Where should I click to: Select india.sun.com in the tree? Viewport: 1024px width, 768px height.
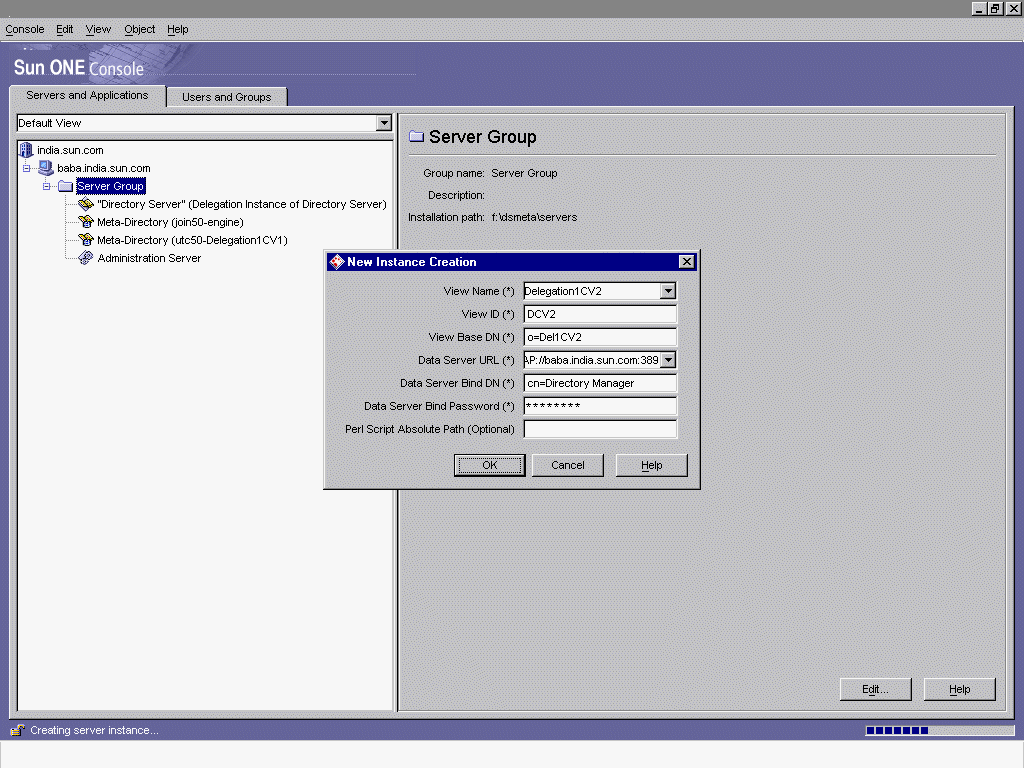(70, 150)
